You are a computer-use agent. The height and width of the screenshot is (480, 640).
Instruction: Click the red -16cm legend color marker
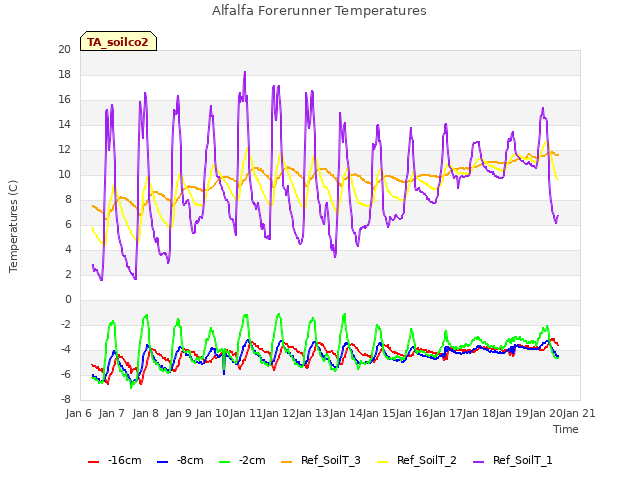coord(93,462)
